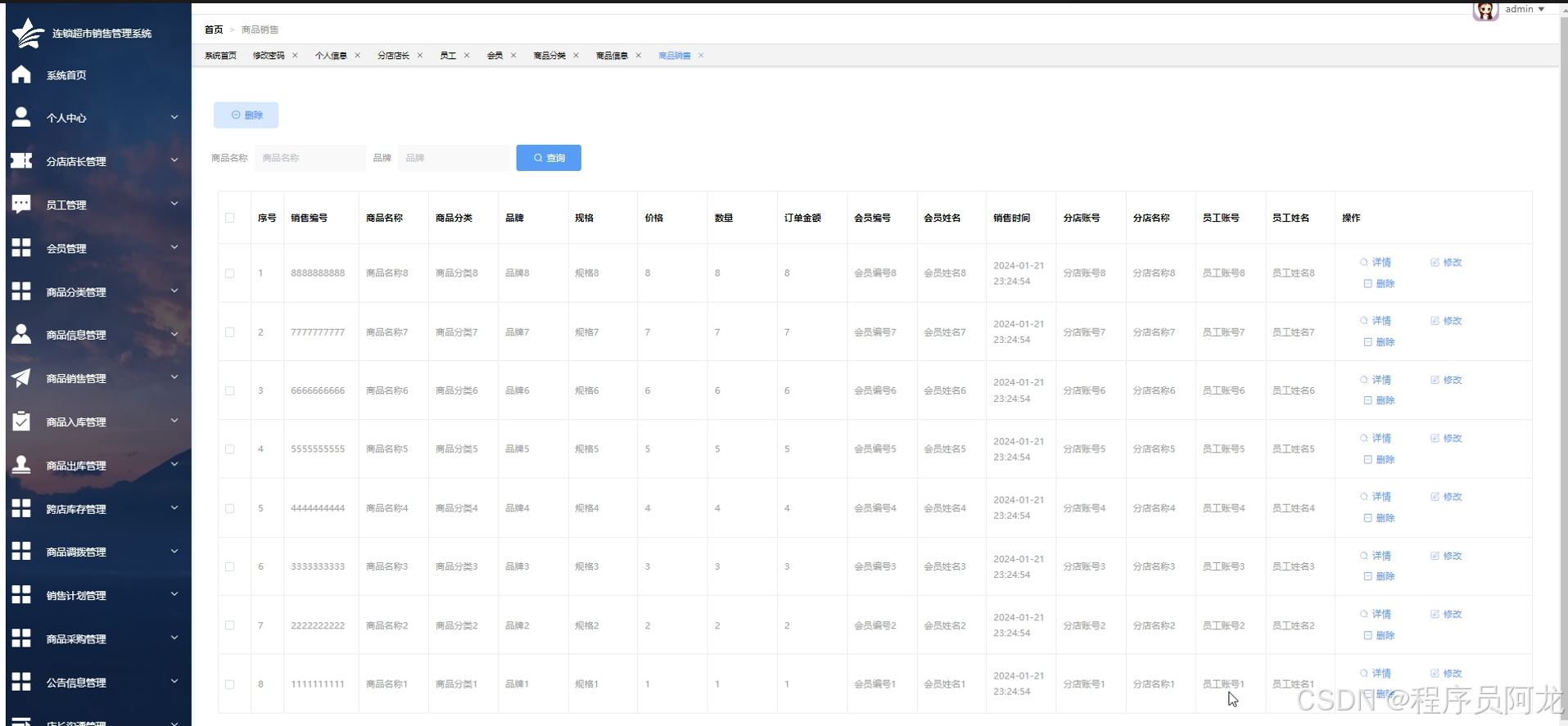Image resolution: width=1568 pixels, height=726 pixels.
Task: Check the row with 销售编号 4444444444
Action: pos(230,508)
